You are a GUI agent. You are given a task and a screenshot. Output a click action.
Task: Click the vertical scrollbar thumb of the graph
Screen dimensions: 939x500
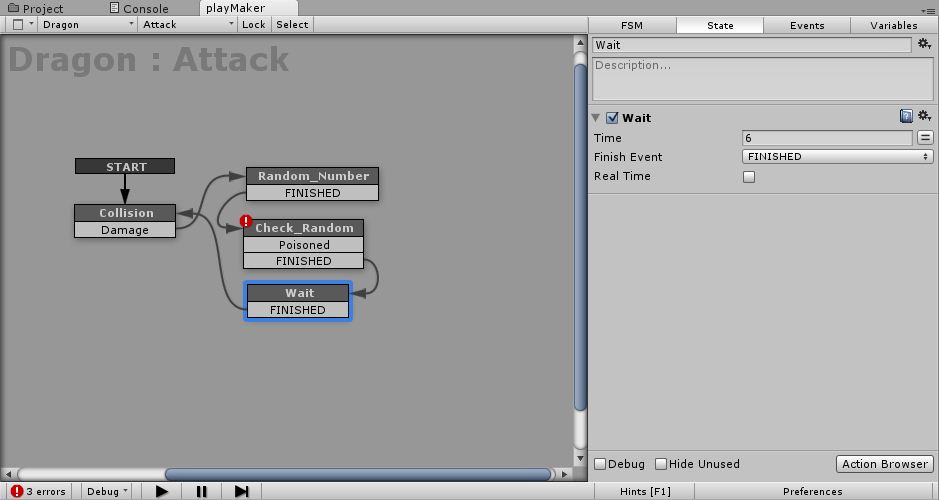[580, 237]
